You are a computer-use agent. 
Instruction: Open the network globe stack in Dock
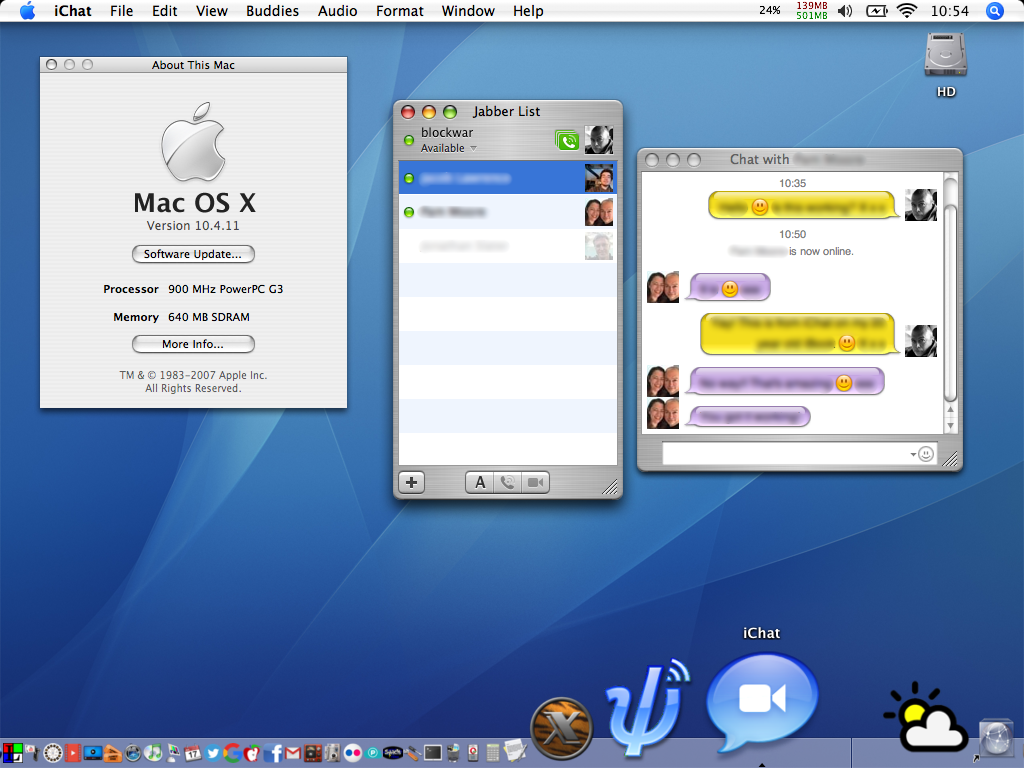pyautogui.click(x=996, y=739)
